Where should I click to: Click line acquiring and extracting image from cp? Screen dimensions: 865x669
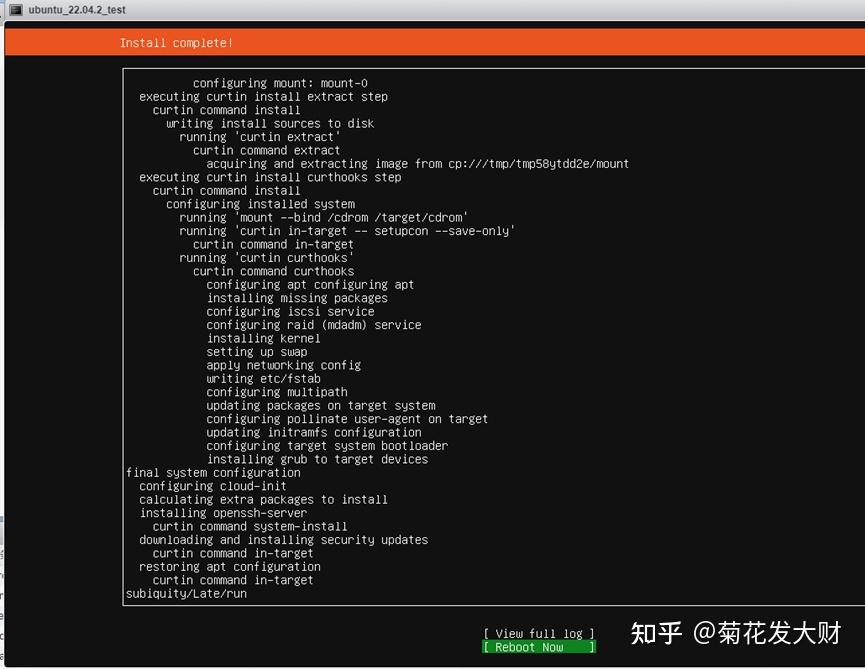tap(418, 164)
